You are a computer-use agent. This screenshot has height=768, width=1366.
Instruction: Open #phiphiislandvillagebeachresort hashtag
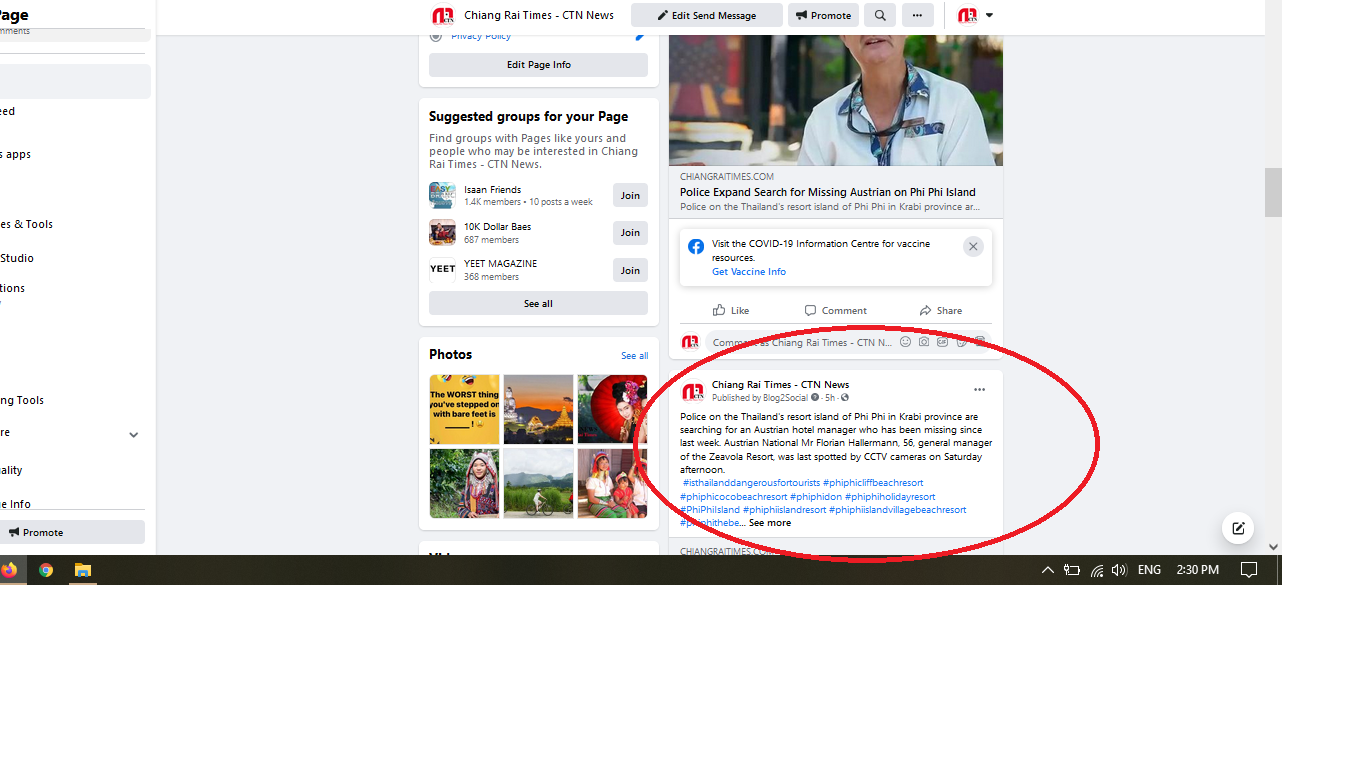tap(898, 510)
